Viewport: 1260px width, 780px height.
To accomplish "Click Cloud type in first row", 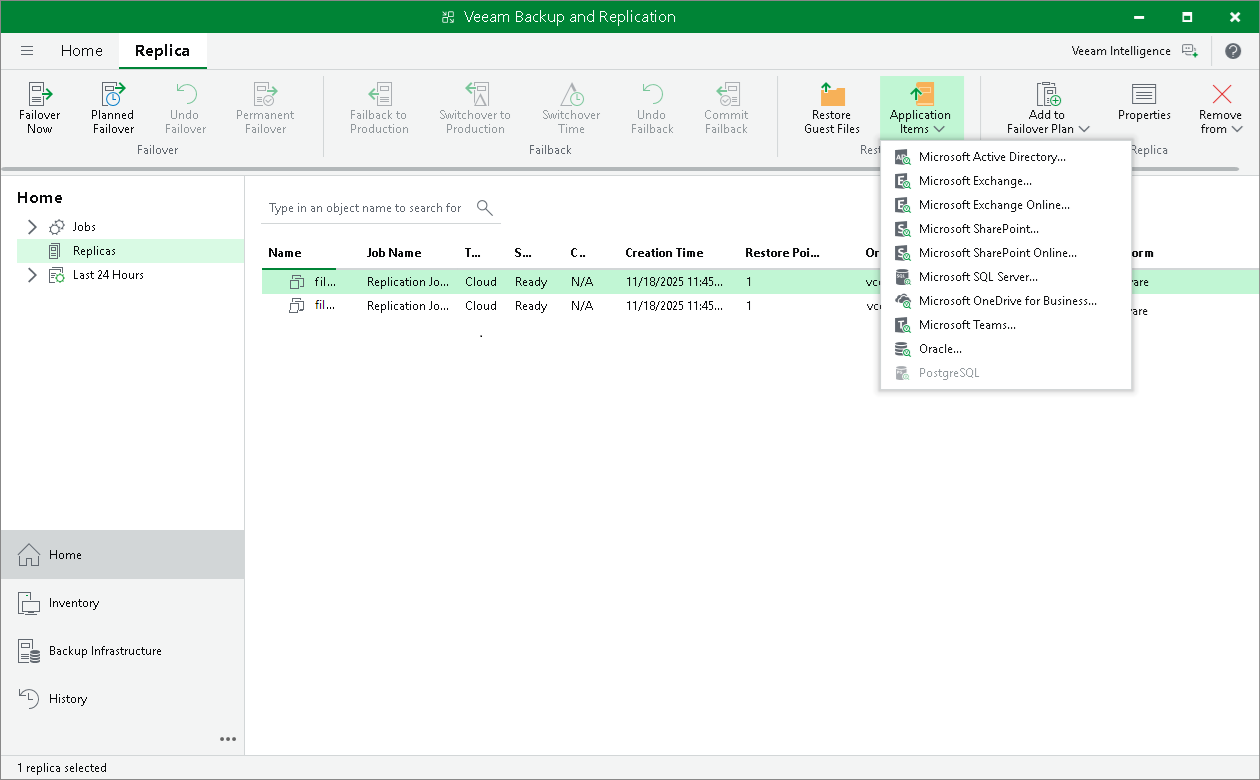I will (x=481, y=282).
